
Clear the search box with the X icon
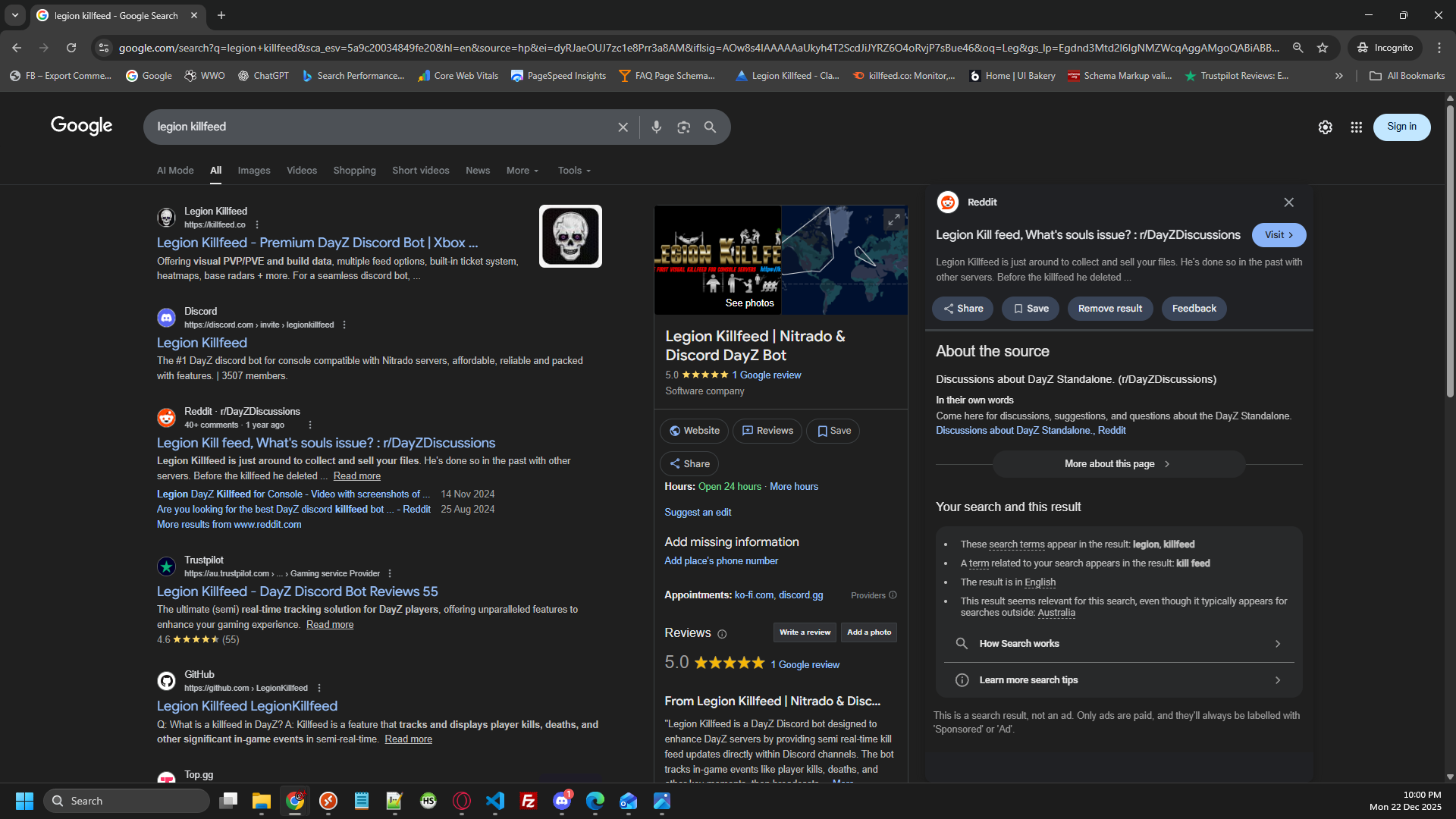click(x=623, y=127)
